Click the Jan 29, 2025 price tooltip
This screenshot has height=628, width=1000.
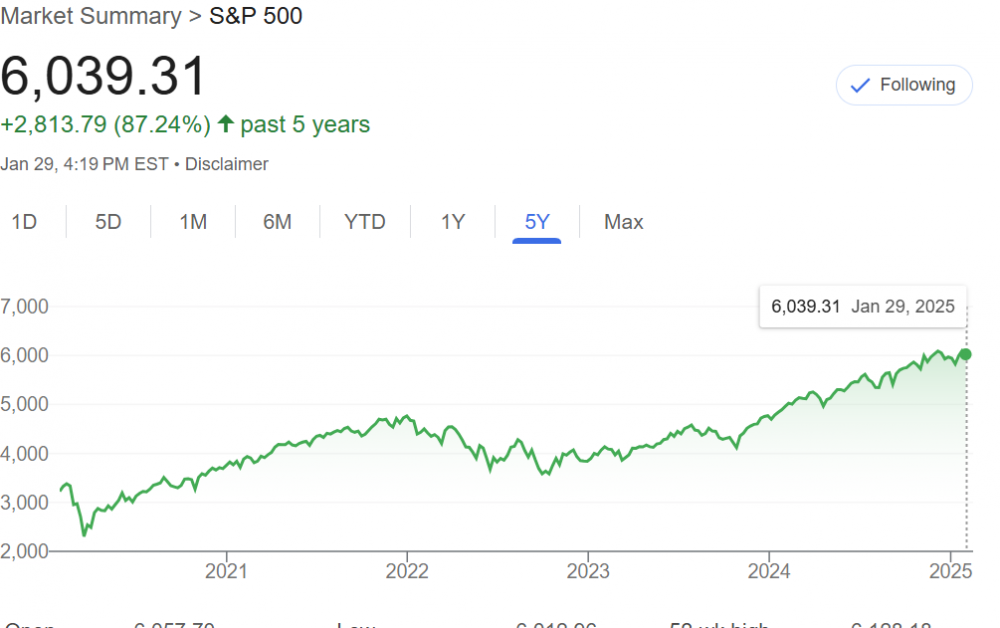coord(862,306)
